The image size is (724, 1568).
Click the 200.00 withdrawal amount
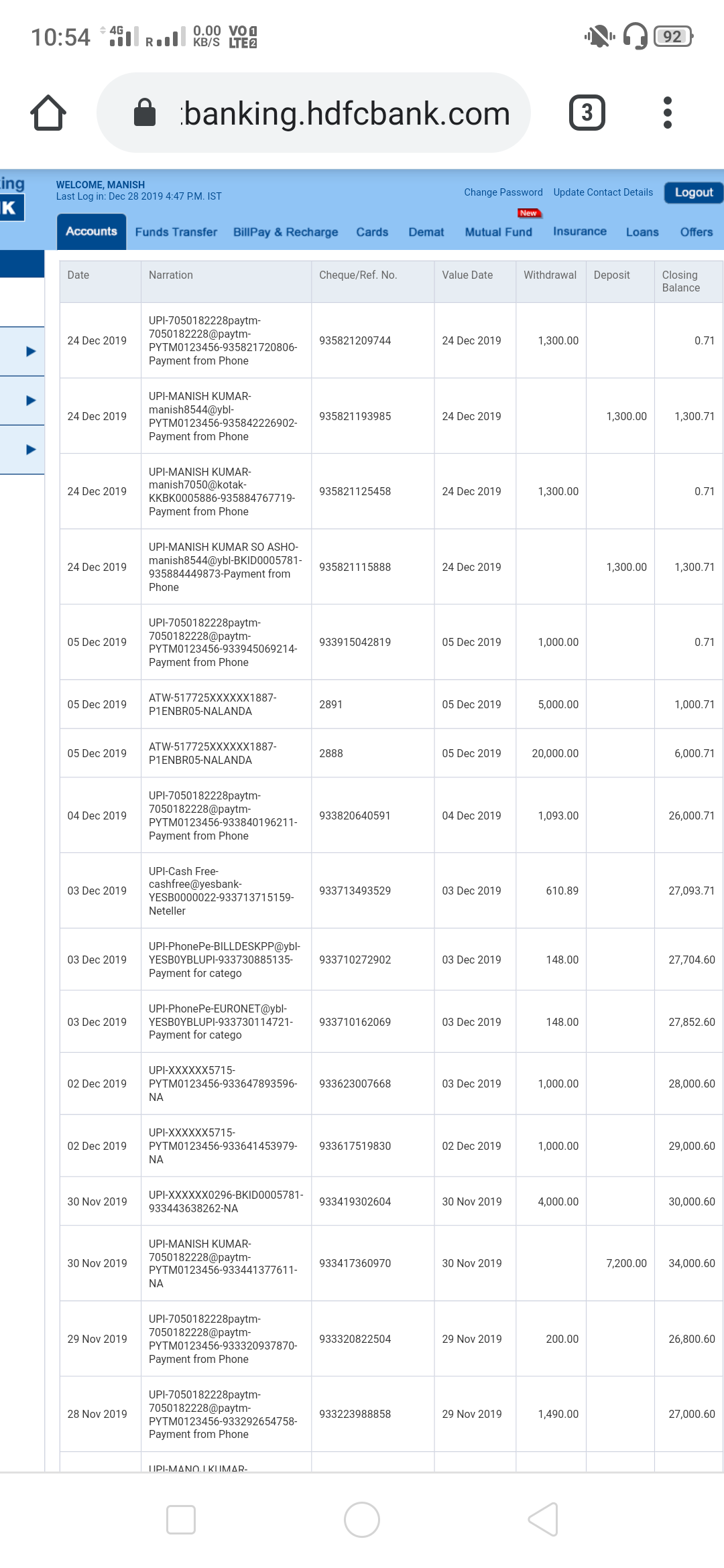562,1339
